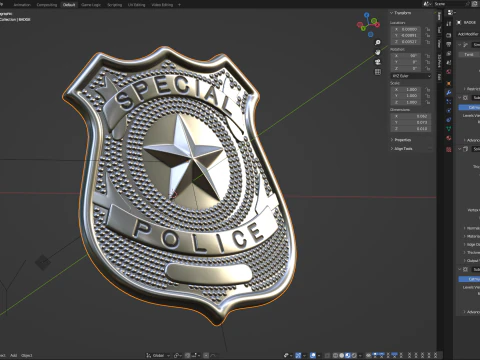Open the Scene properties tab icon
The height and width of the screenshot is (360, 480).
pos(449,62)
